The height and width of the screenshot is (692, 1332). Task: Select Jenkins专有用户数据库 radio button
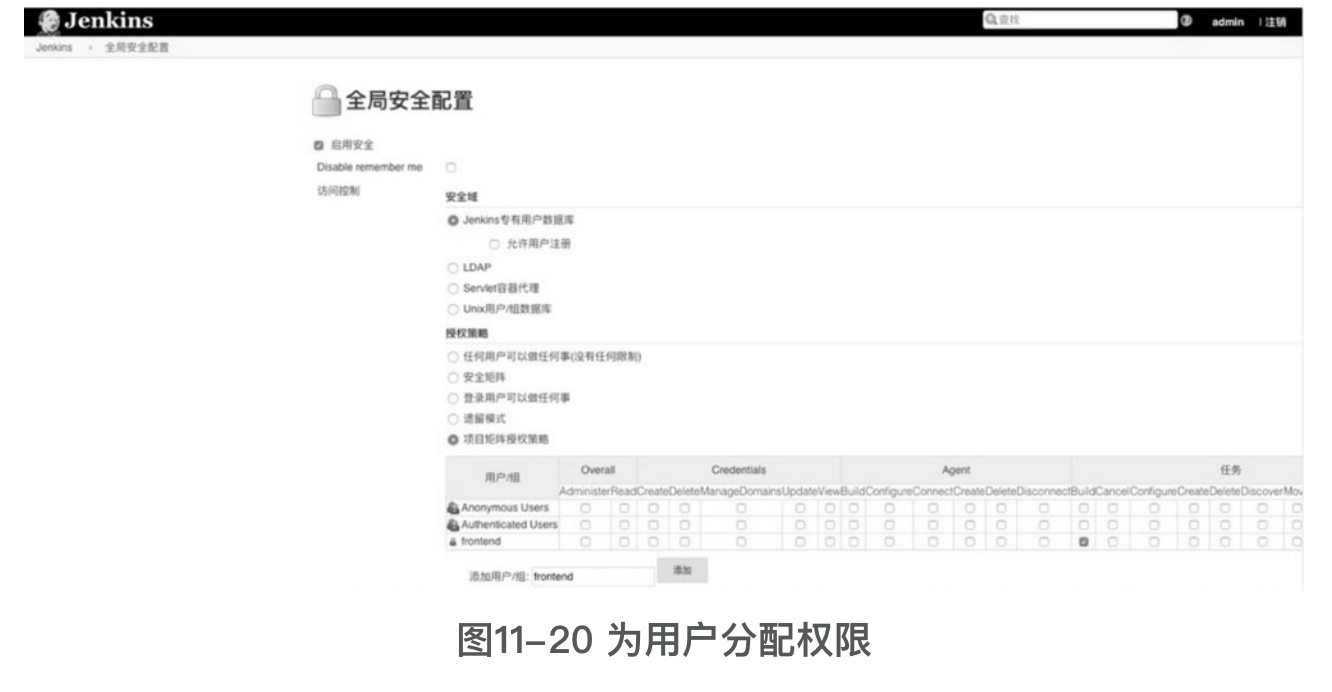[453, 220]
